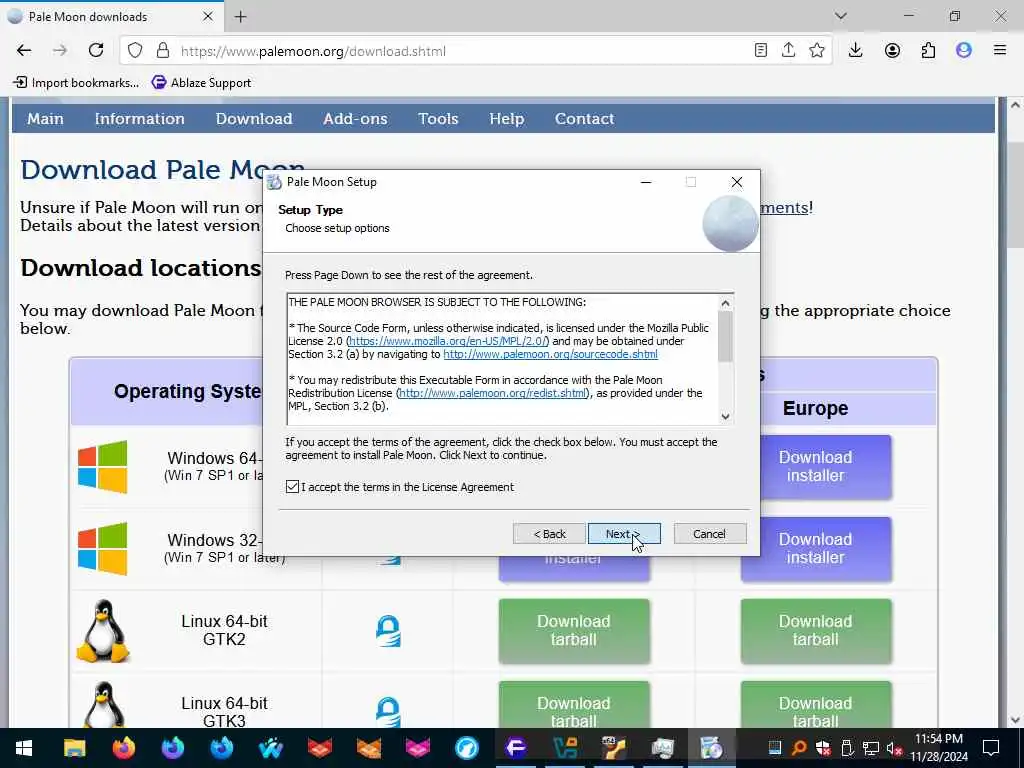1024x768 pixels.
Task: Click Europe Download tarball for Linux GTK2
Action: 816,631
